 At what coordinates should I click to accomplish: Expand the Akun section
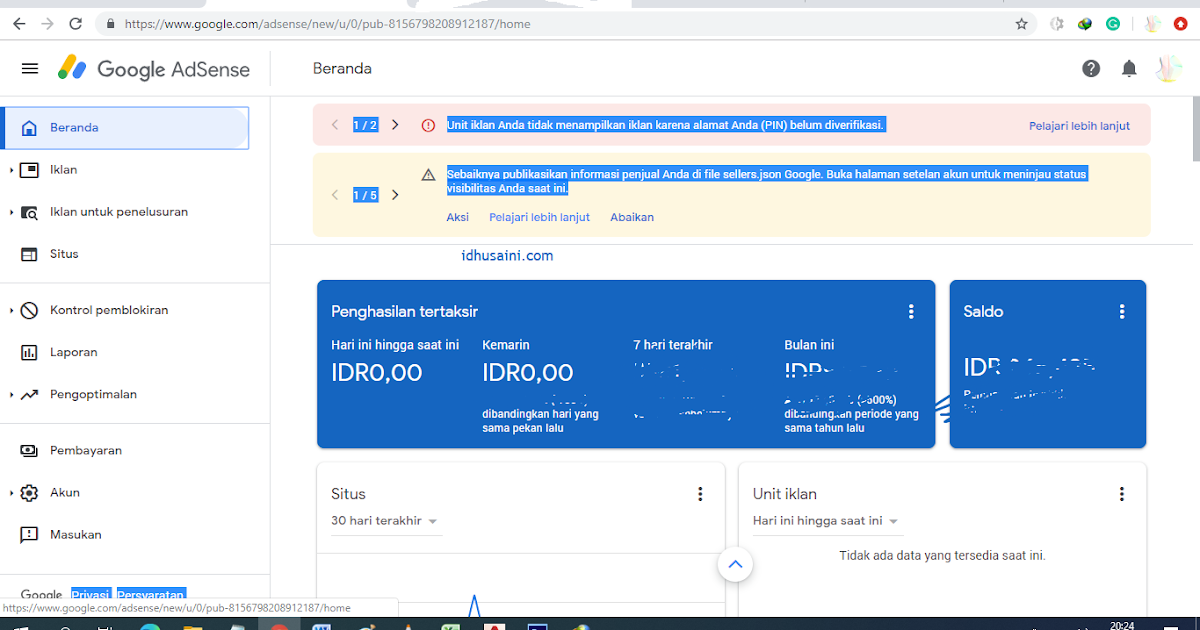tap(11, 492)
